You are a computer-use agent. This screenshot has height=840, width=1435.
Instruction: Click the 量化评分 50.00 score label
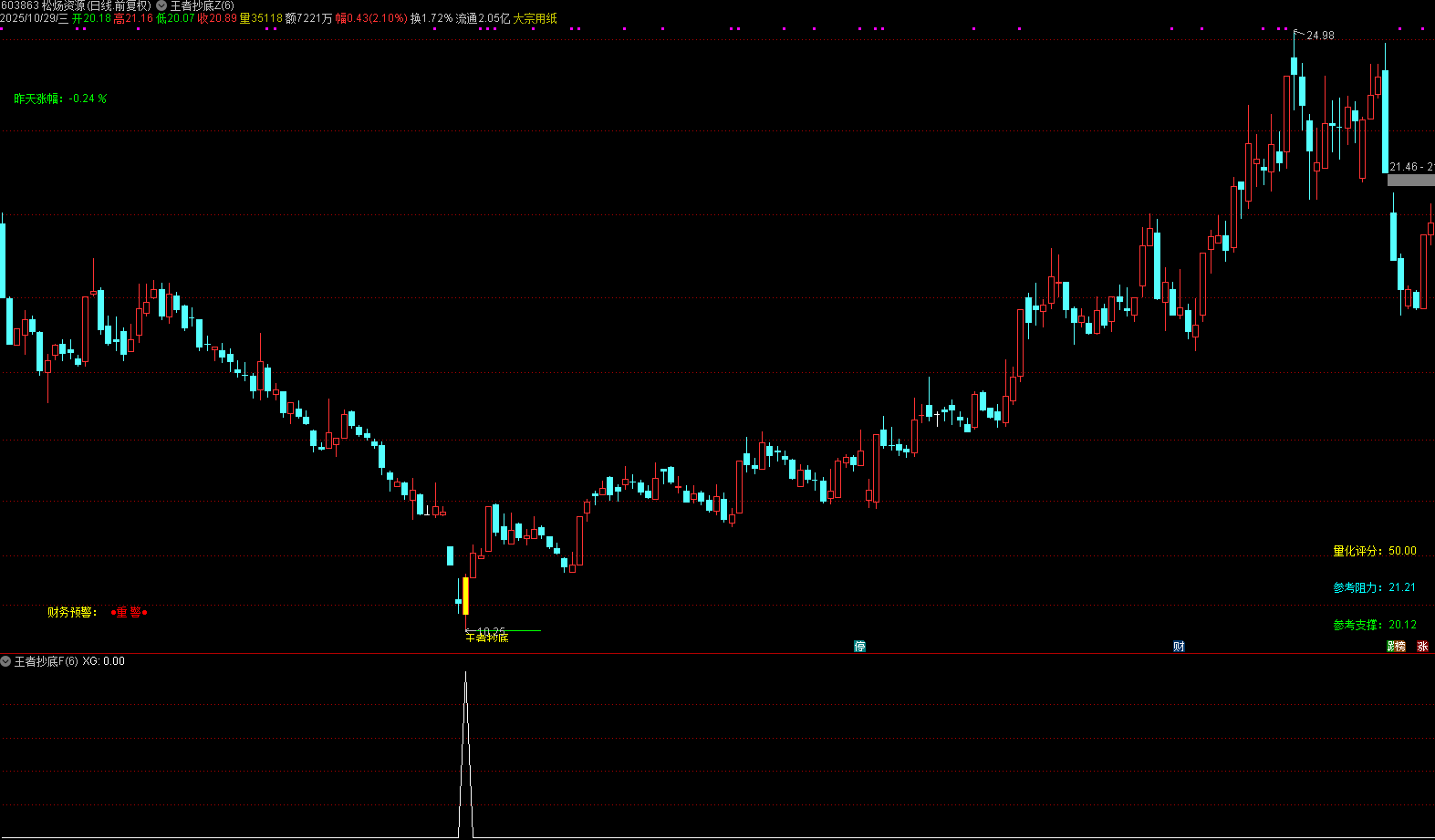1374,551
